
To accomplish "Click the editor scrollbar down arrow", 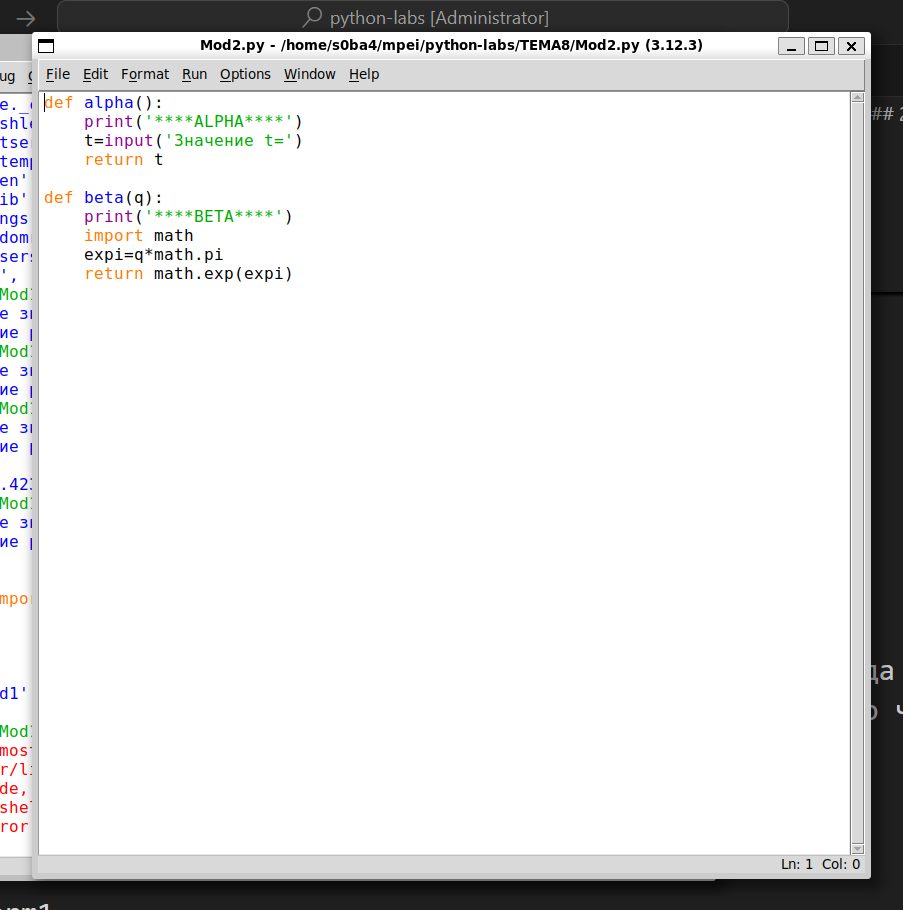I will click(856, 847).
